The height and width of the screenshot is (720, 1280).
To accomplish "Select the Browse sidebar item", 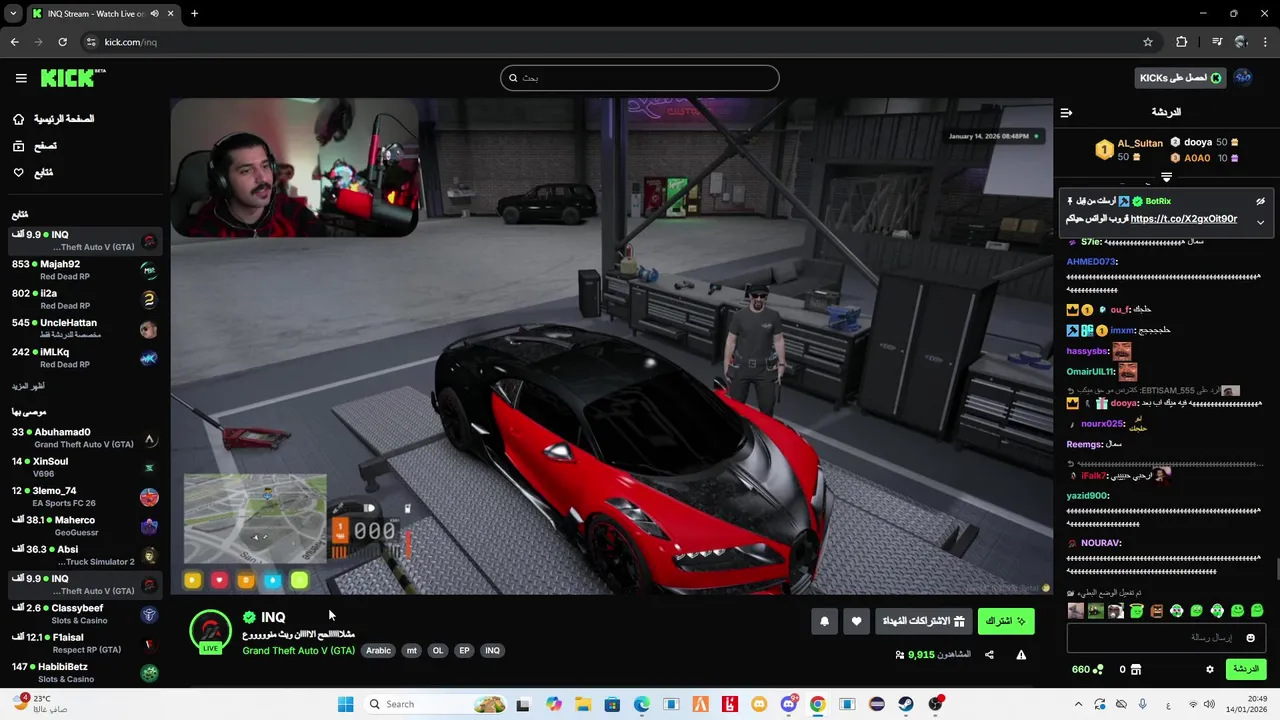I will pos(35,146).
